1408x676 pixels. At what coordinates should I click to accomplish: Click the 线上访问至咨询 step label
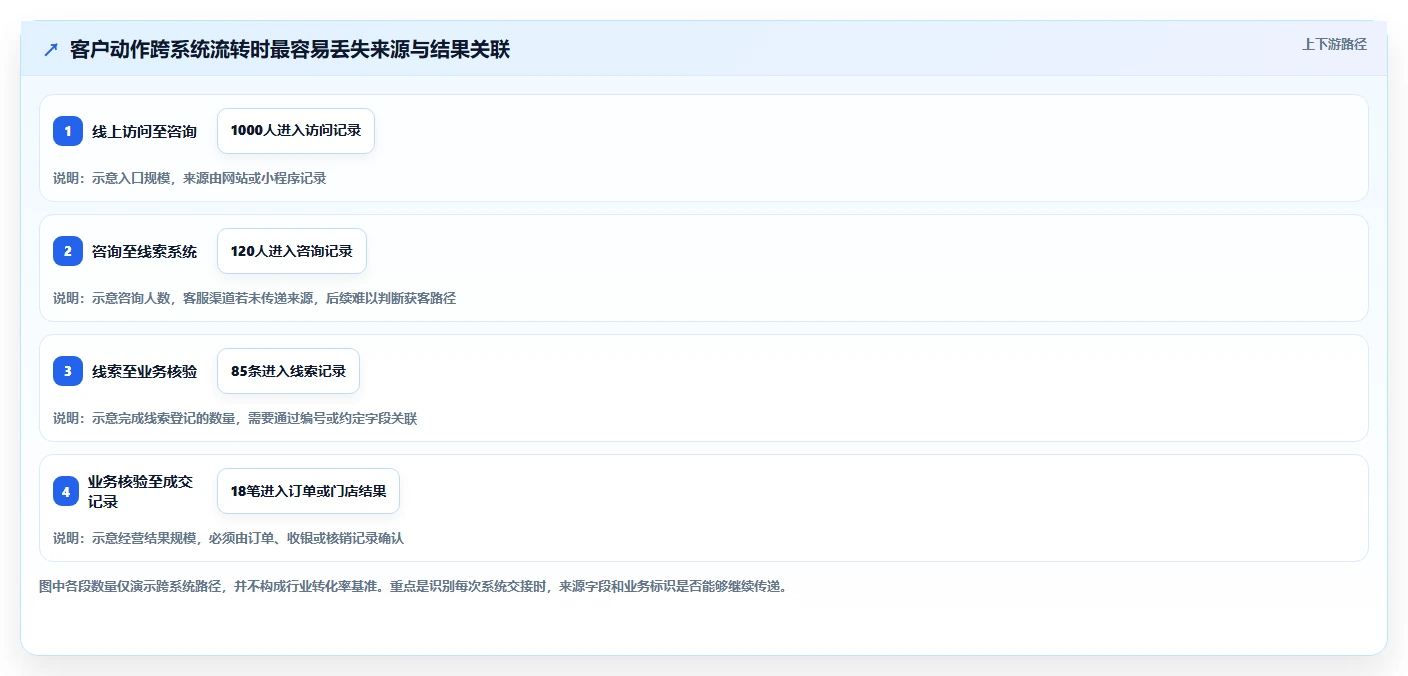tap(145, 131)
